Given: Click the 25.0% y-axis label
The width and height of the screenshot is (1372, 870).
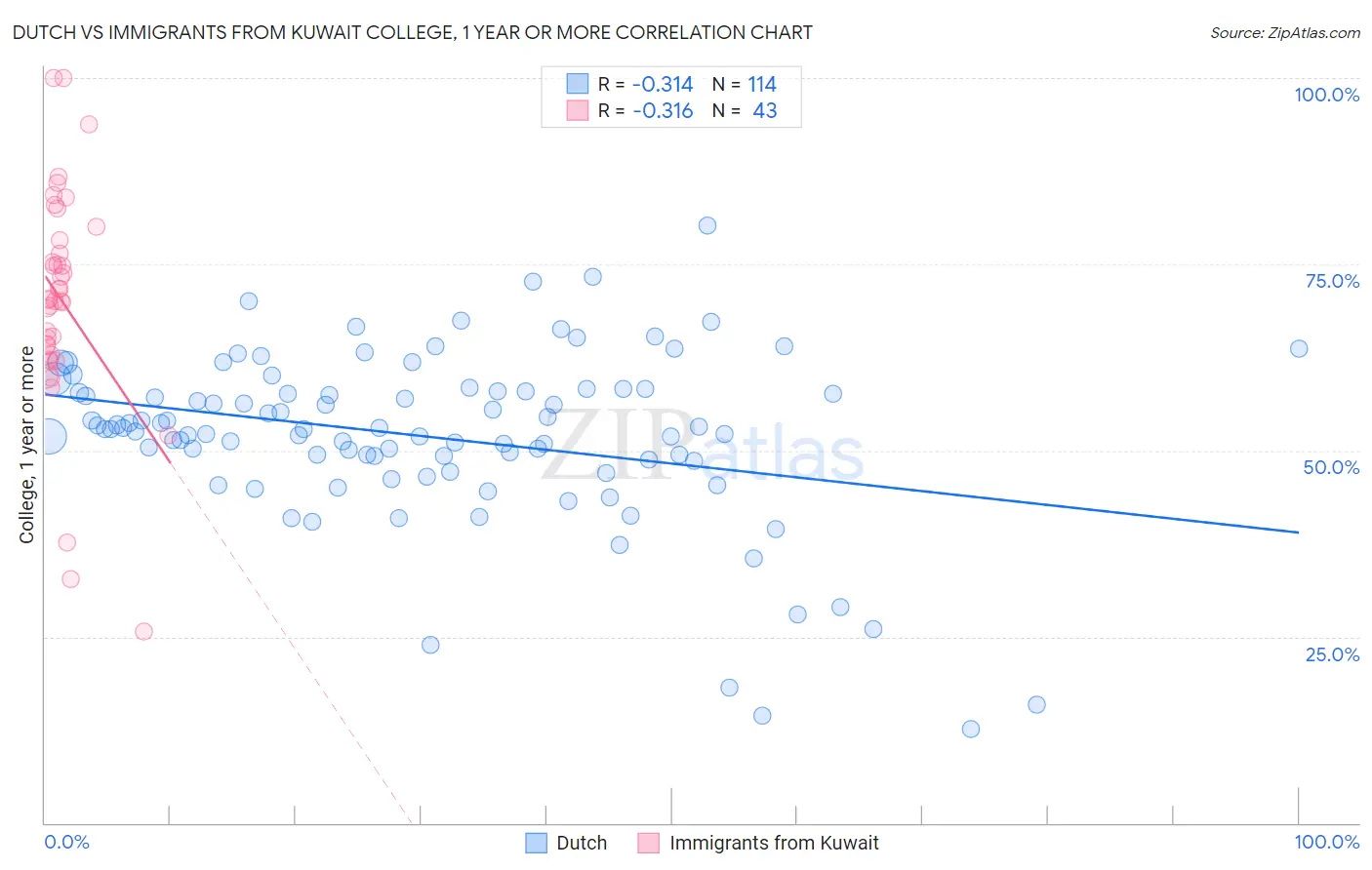Looking at the screenshot, I should pos(1332,654).
